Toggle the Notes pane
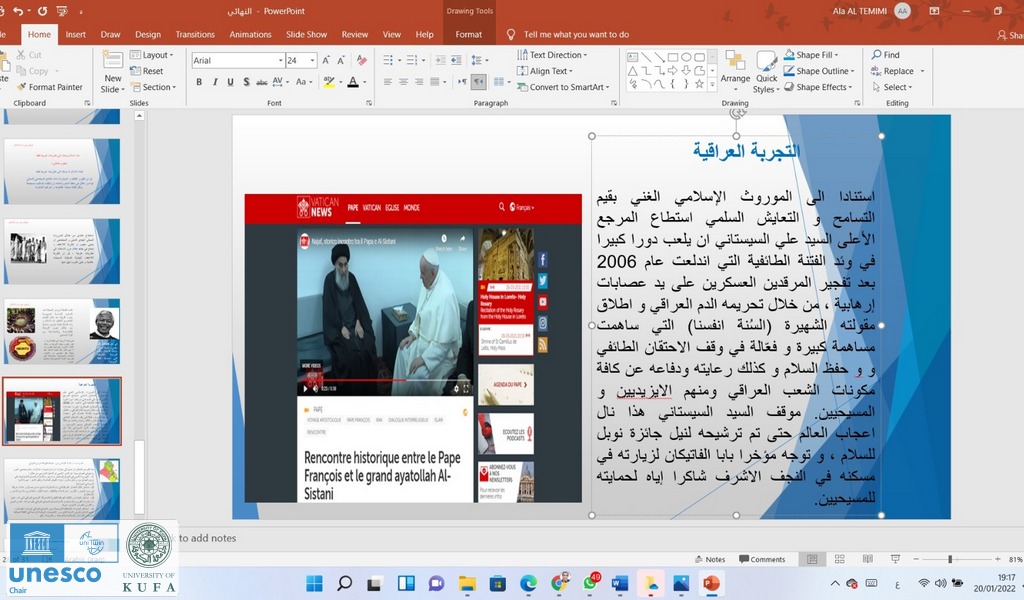The width and height of the screenshot is (1024, 600). [x=708, y=560]
